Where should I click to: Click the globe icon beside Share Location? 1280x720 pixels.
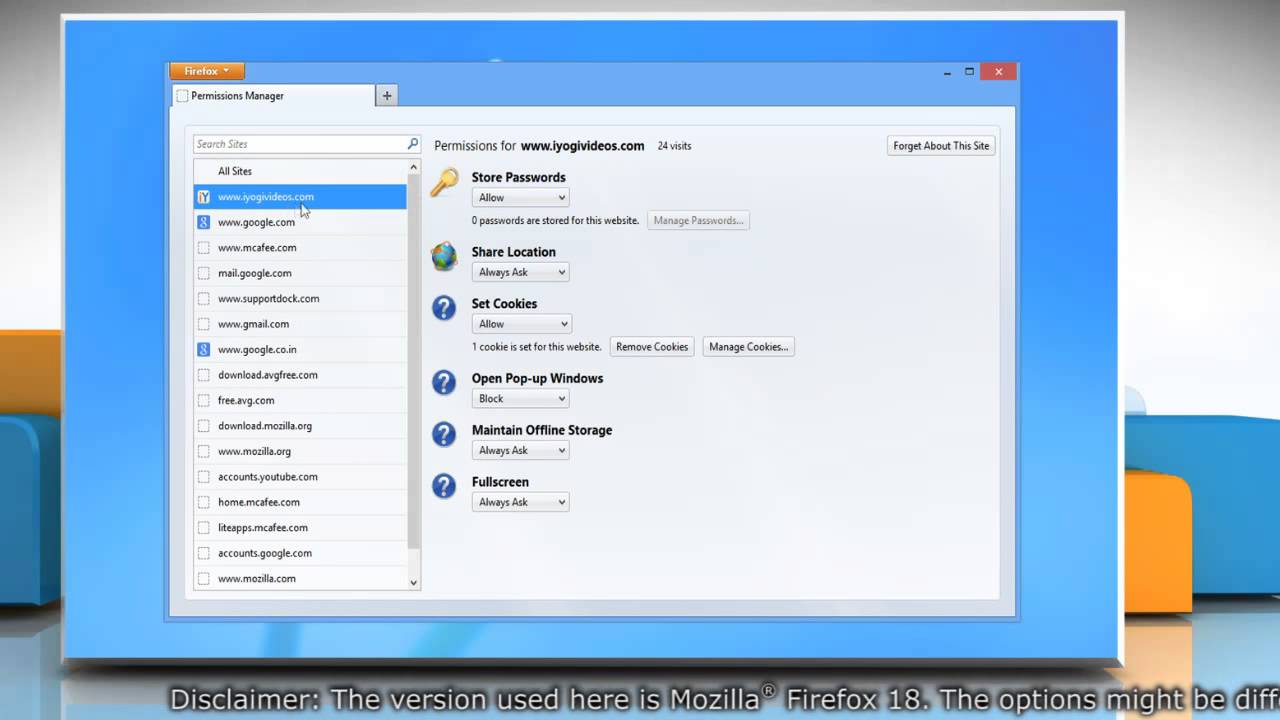coord(444,257)
